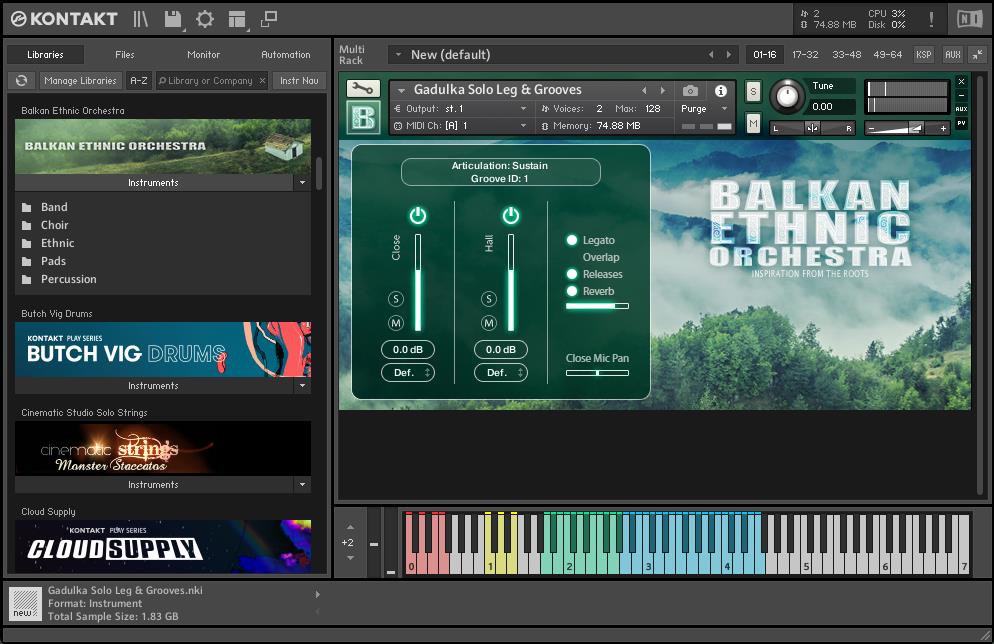Click the camera snapshot icon
This screenshot has width=994, height=644.
tap(690, 90)
